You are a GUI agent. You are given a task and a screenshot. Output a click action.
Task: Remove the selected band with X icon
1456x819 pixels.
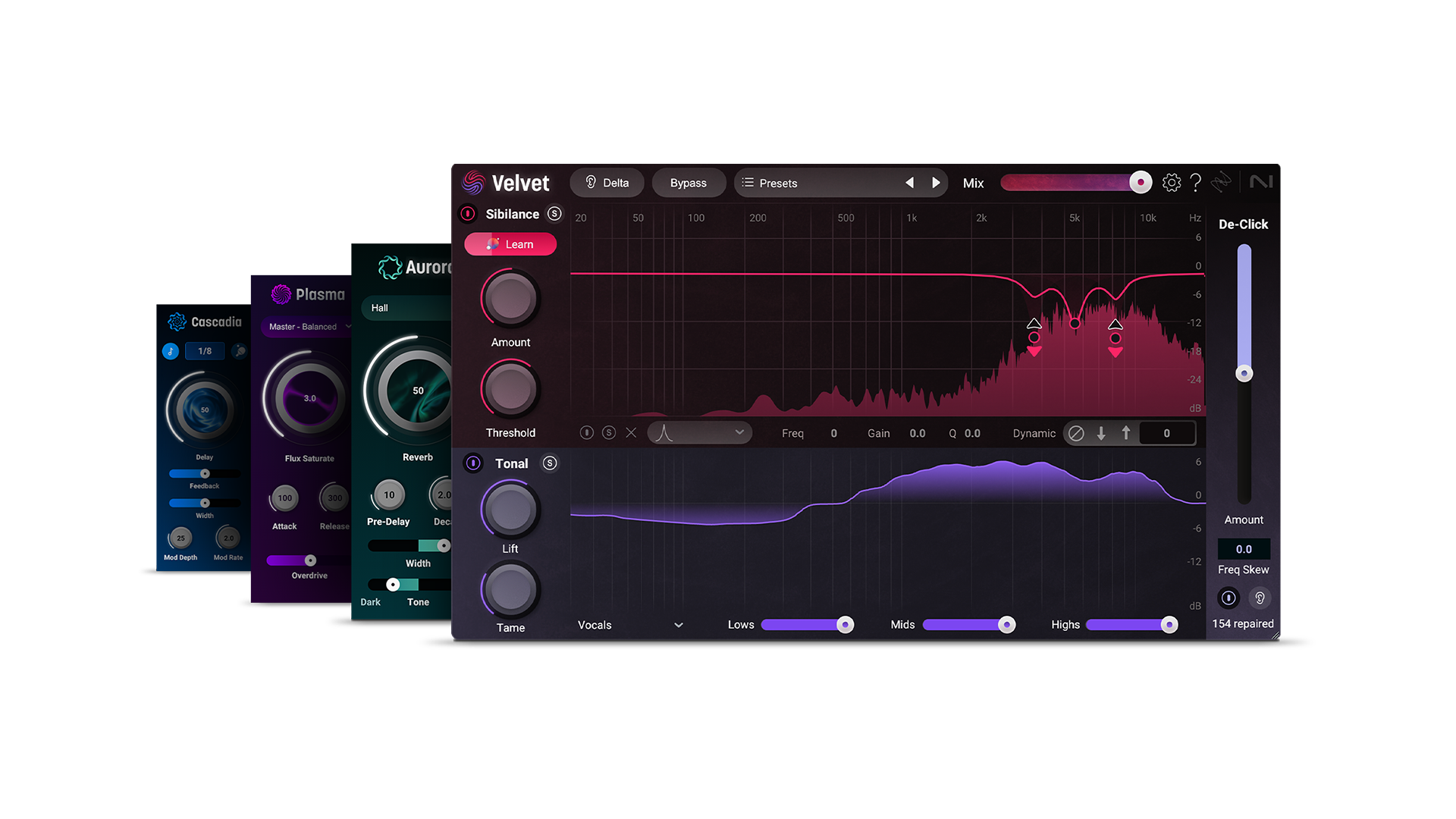coord(631,432)
